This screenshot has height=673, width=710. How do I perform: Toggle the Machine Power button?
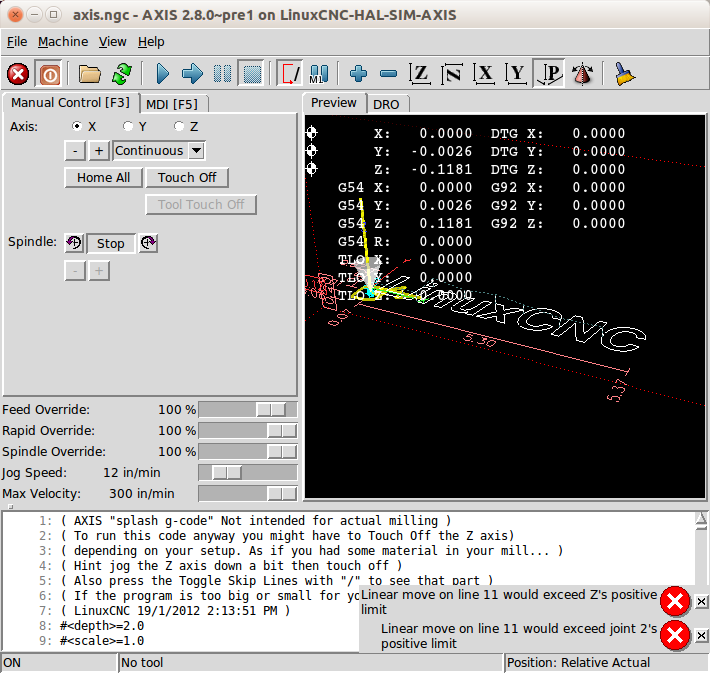(x=50, y=74)
